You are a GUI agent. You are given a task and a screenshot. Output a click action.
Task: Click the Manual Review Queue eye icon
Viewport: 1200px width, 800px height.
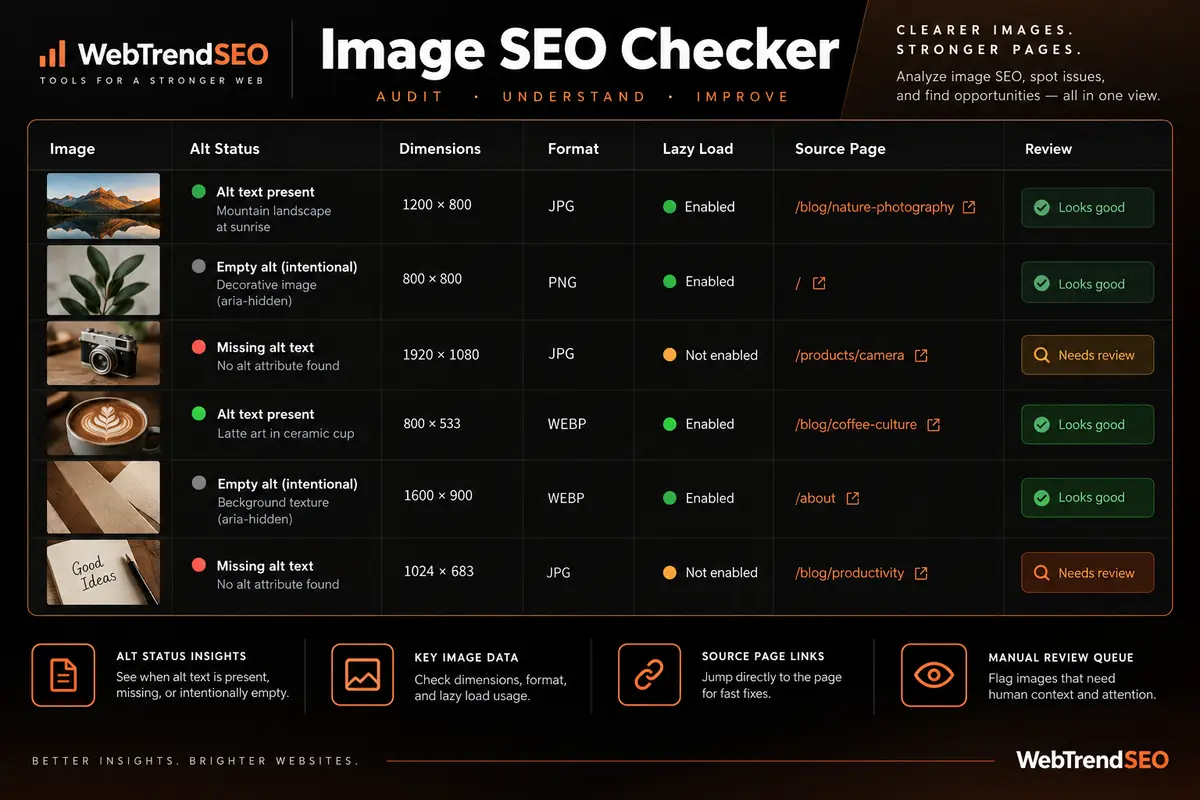(x=933, y=675)
